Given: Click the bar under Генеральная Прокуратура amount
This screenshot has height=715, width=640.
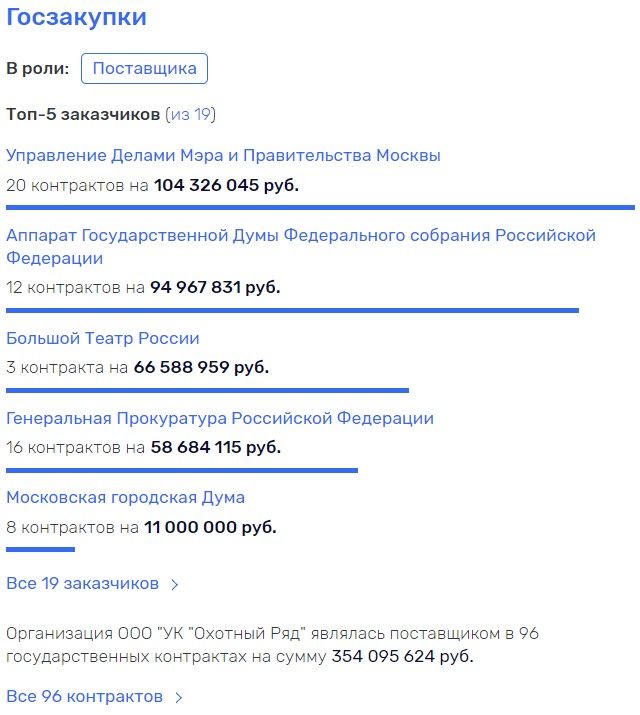Looking at the screenshot, I should 182,470.
